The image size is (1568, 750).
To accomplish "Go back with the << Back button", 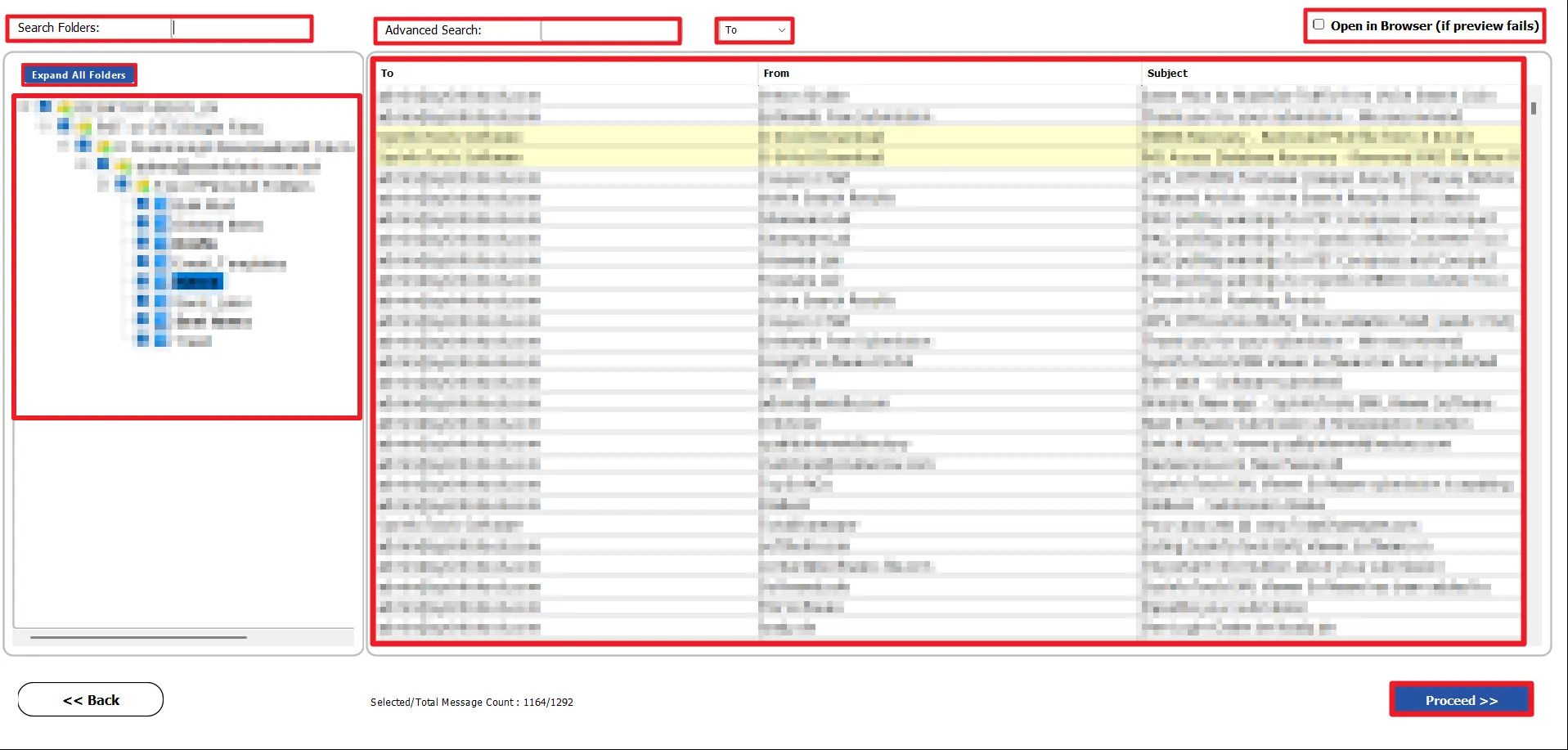I will [91, 699].
